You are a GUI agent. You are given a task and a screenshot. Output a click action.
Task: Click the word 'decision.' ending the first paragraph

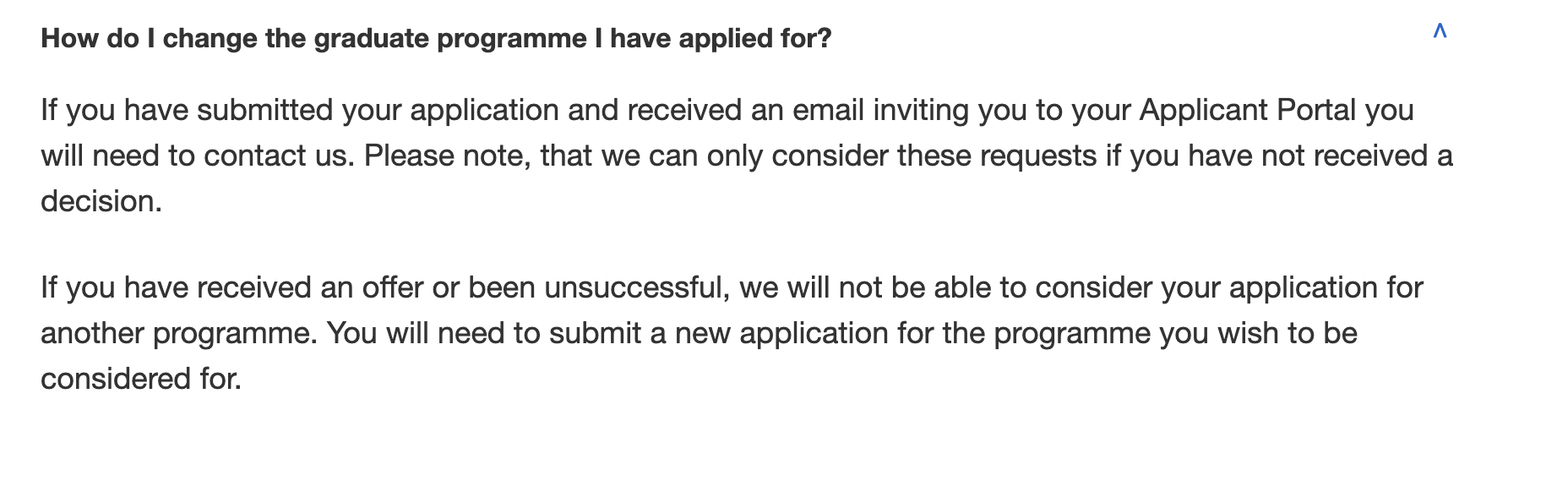(x=101, y=201)
